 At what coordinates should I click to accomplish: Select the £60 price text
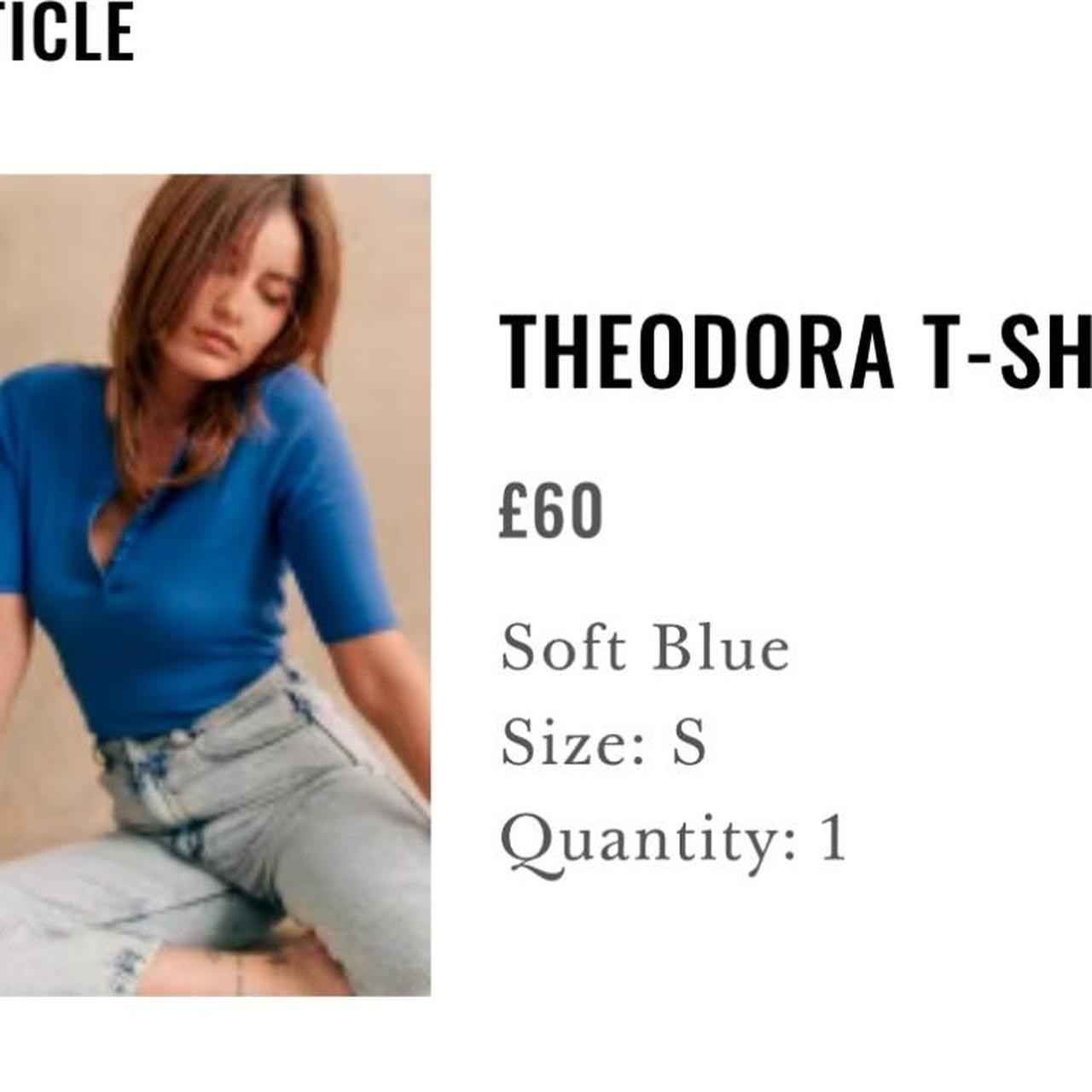551,511
